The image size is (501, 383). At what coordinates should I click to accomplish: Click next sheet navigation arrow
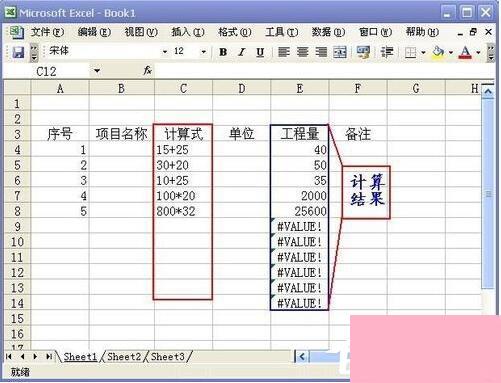click(x=35, y=357)
